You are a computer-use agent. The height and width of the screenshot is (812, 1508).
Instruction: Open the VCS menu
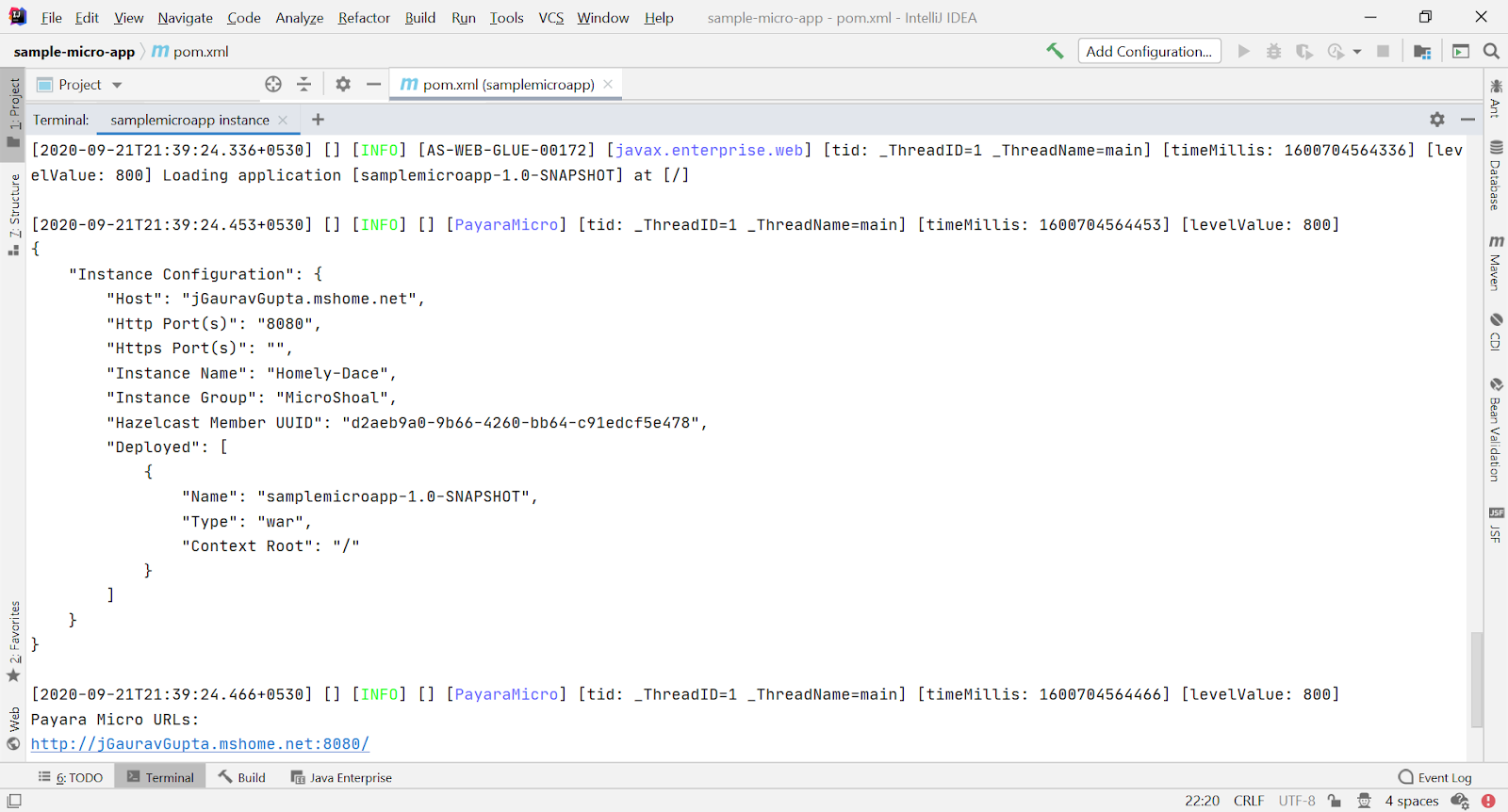[x=551, y=18]
